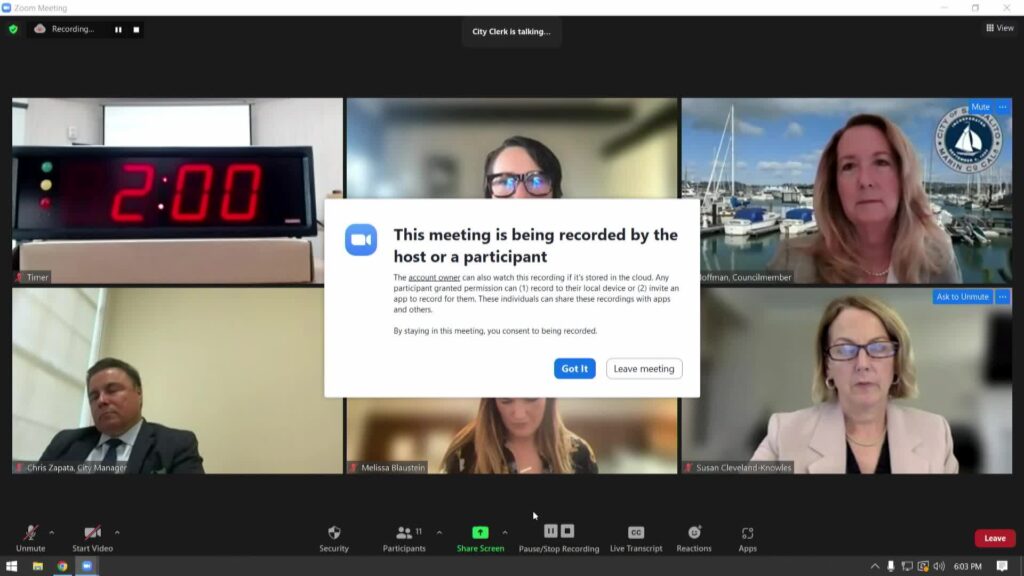
Task: Click the system tray microphone icon
Action: [890, 566]
